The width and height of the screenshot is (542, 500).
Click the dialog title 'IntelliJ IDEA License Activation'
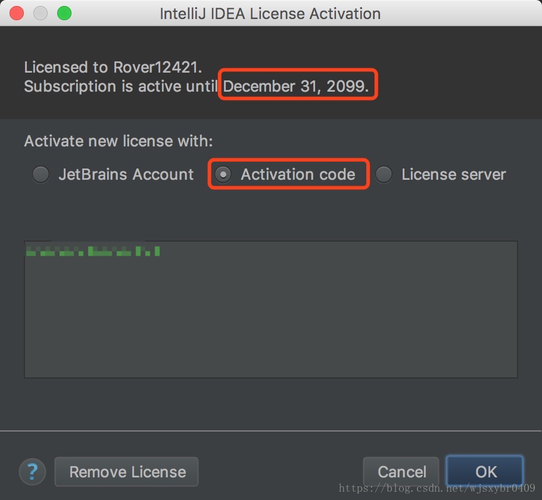coord(270,14)
